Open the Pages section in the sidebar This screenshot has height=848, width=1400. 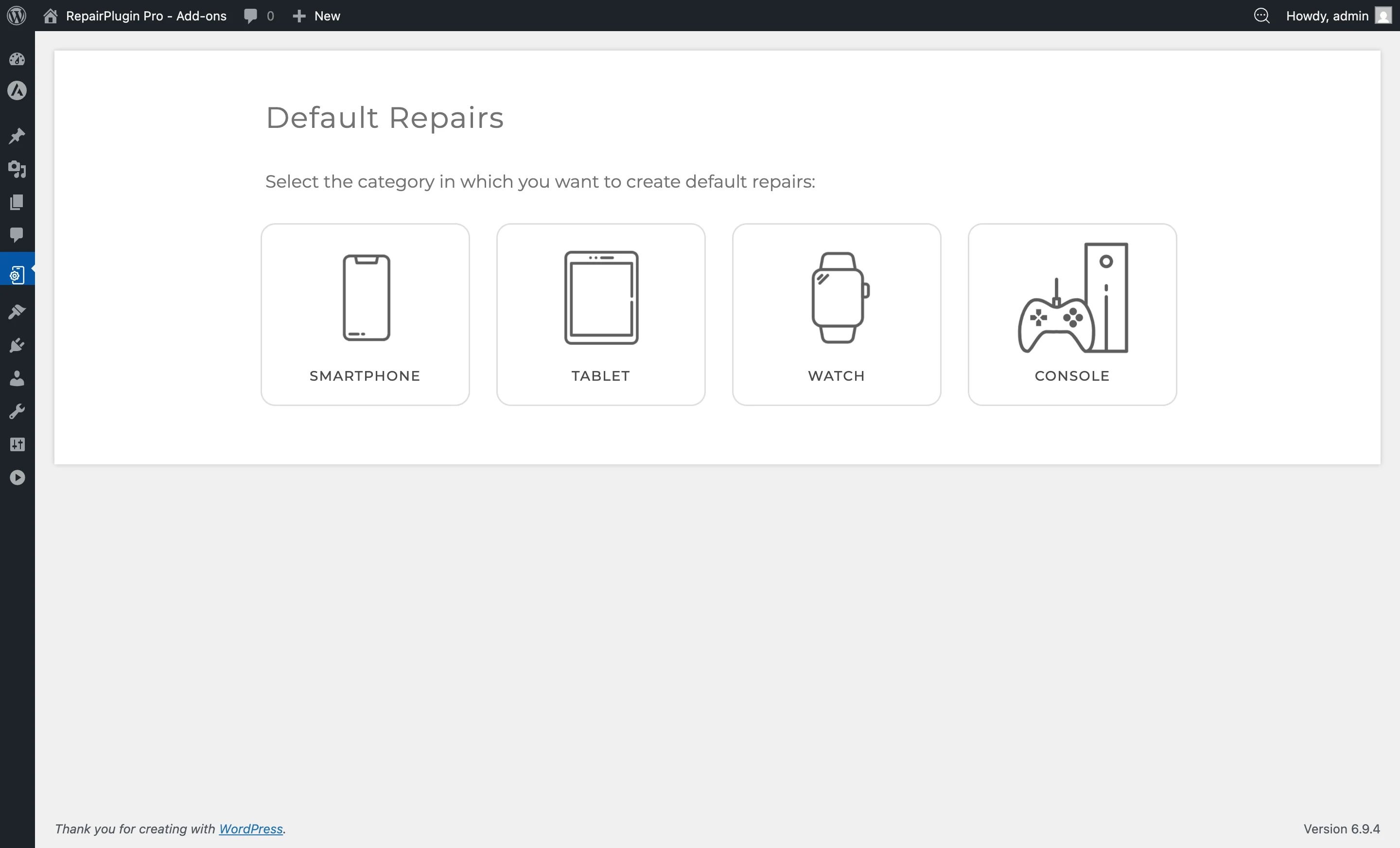17,202
